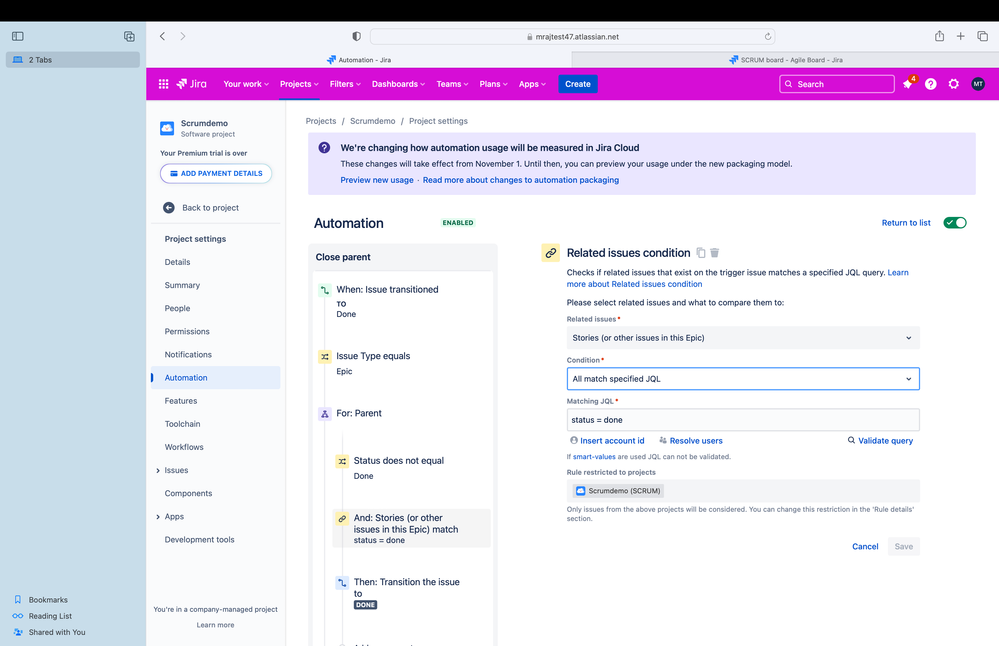This screenshot has height=646, width=999.
Task: Copy the Related issues condition component
Action: pos(701,253)
